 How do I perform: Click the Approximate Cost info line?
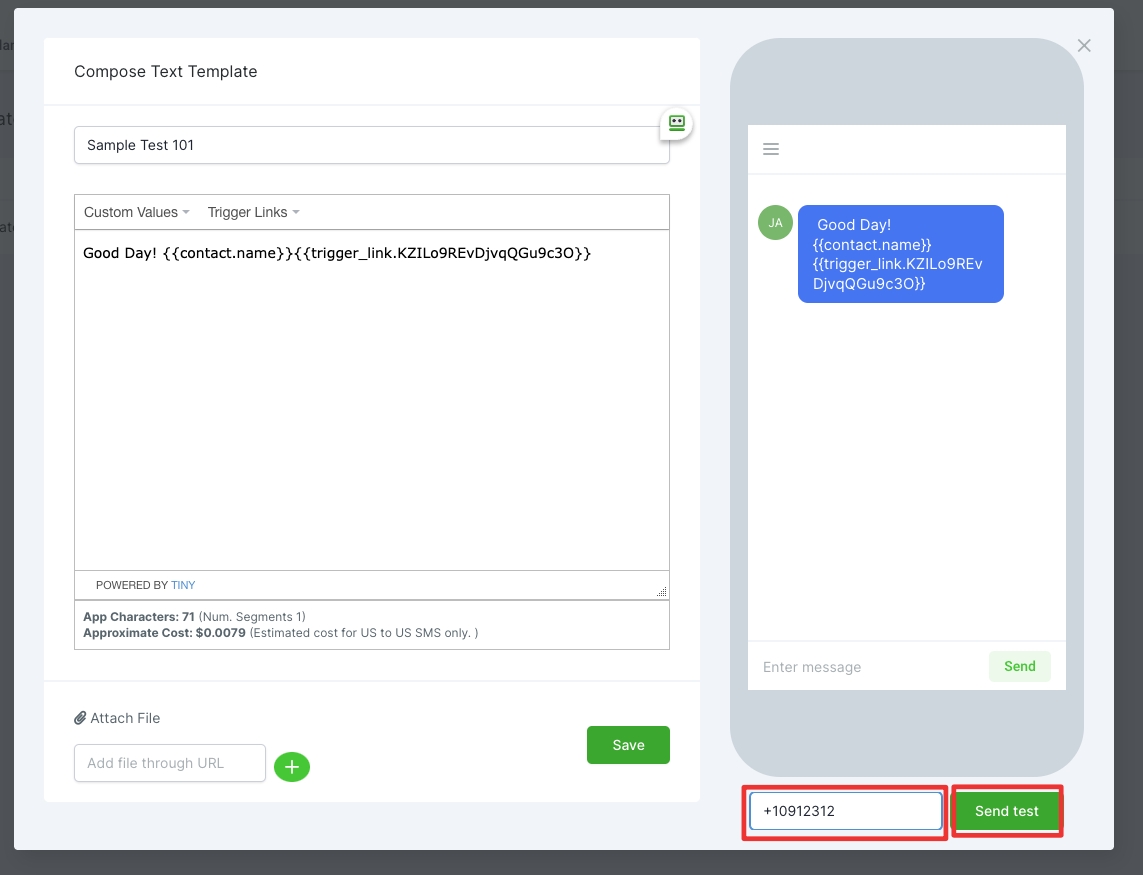coord(280,633)
